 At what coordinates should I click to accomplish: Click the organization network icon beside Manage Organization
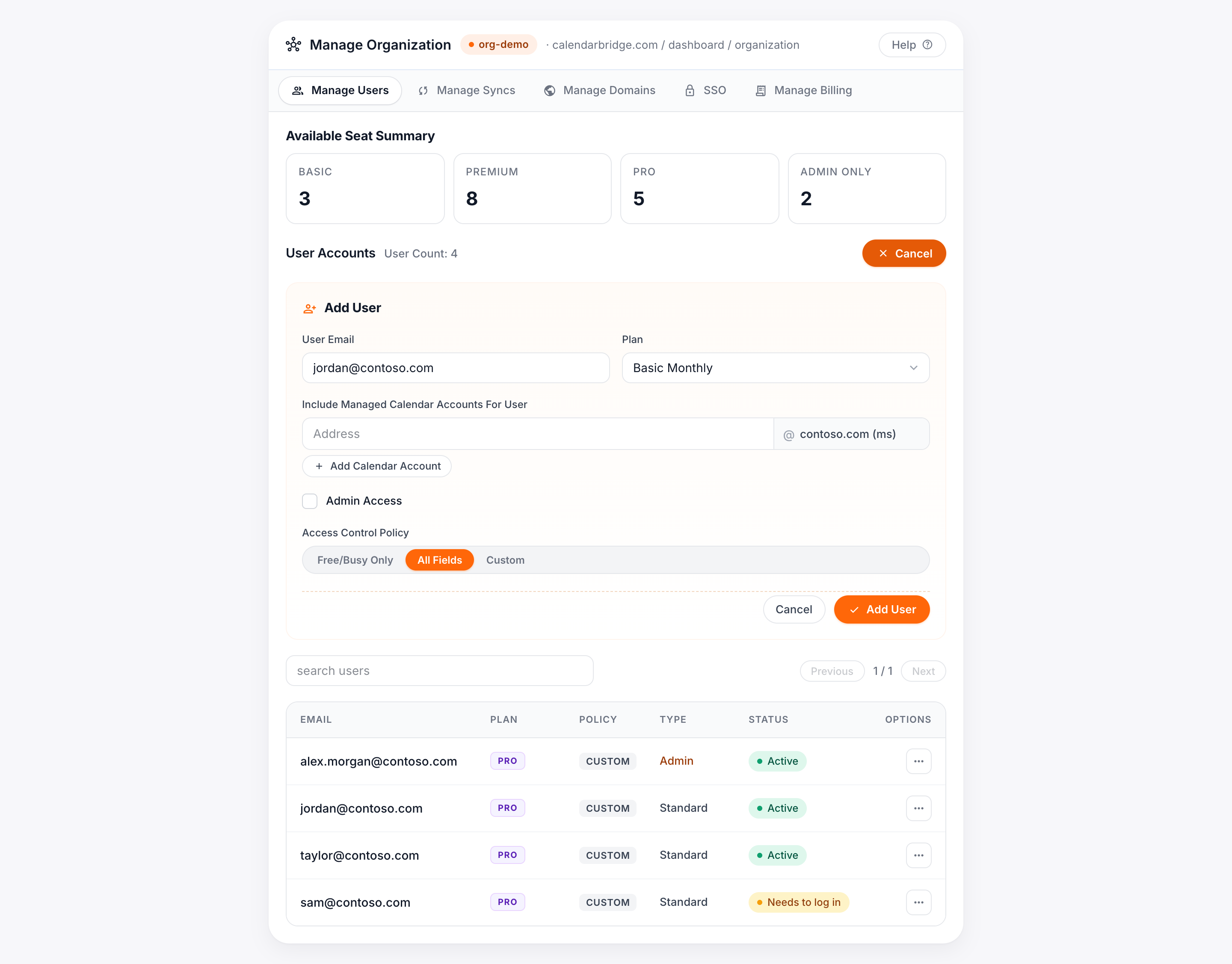coord(293,44)
